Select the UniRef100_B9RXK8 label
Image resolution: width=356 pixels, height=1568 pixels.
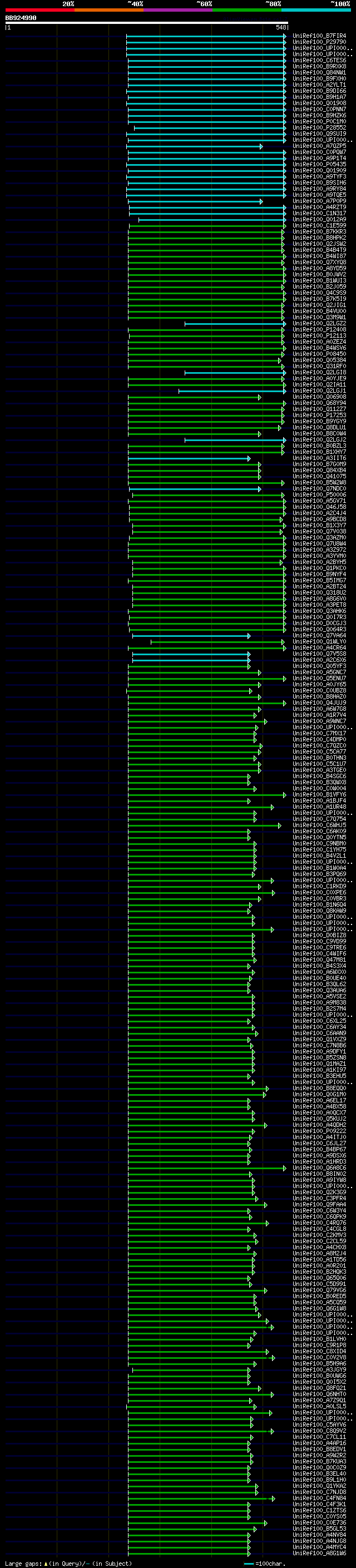pyautogui.click(x=319, y=66)
